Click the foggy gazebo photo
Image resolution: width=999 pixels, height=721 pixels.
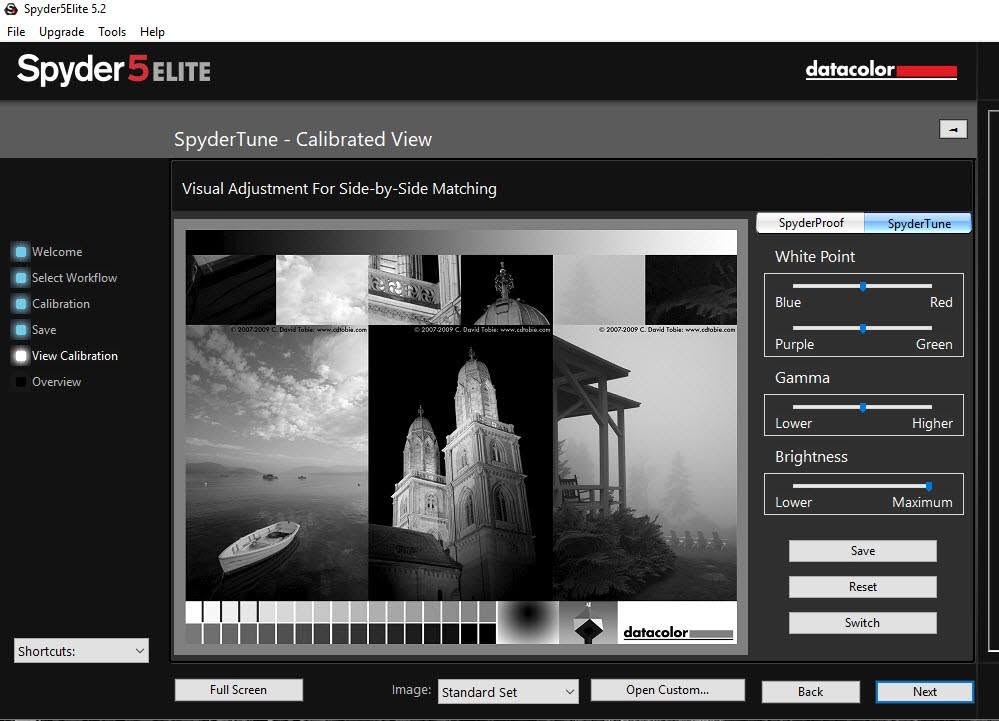point(645,462)
